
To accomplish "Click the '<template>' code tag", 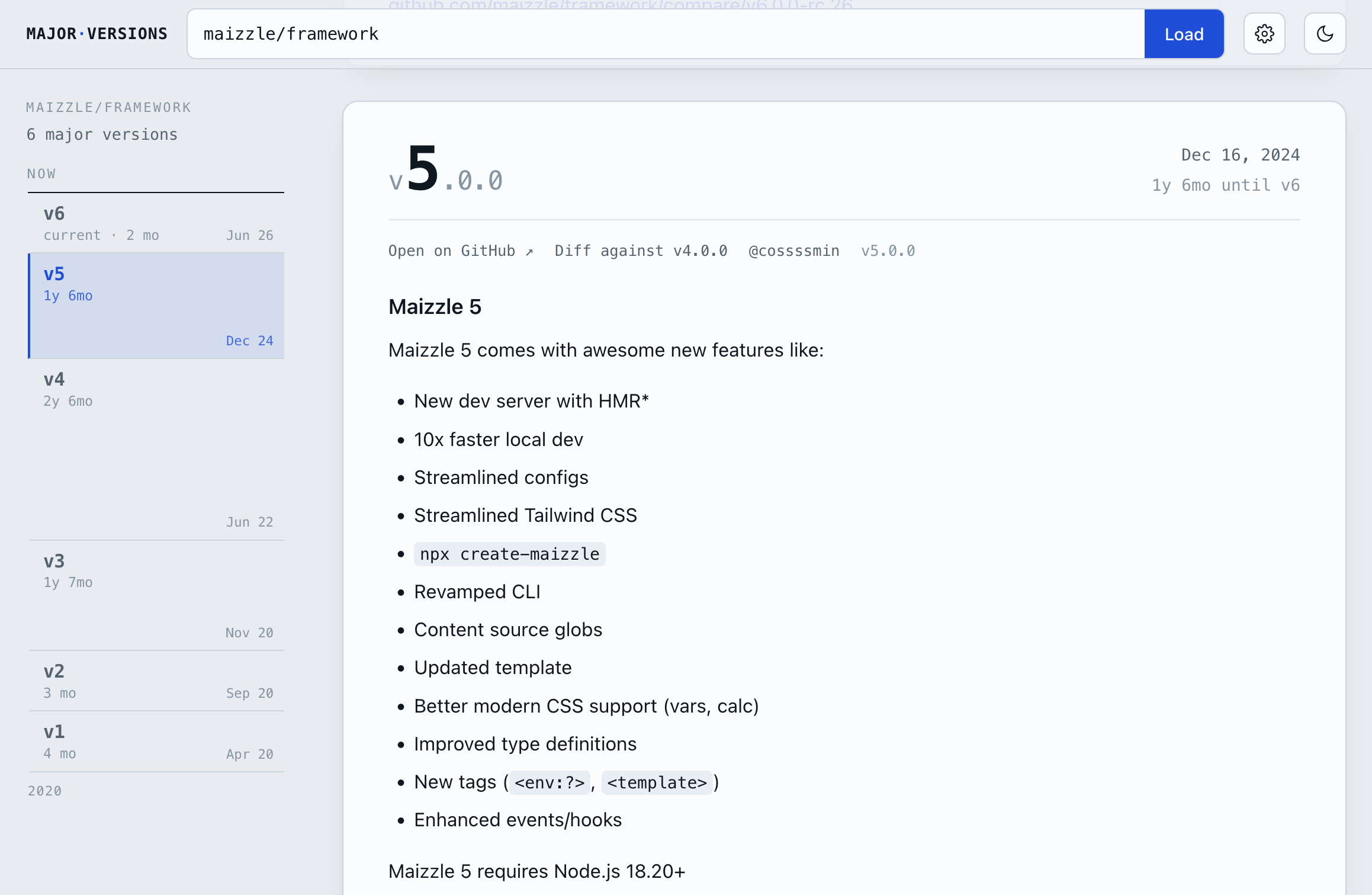I will [657, 782].
